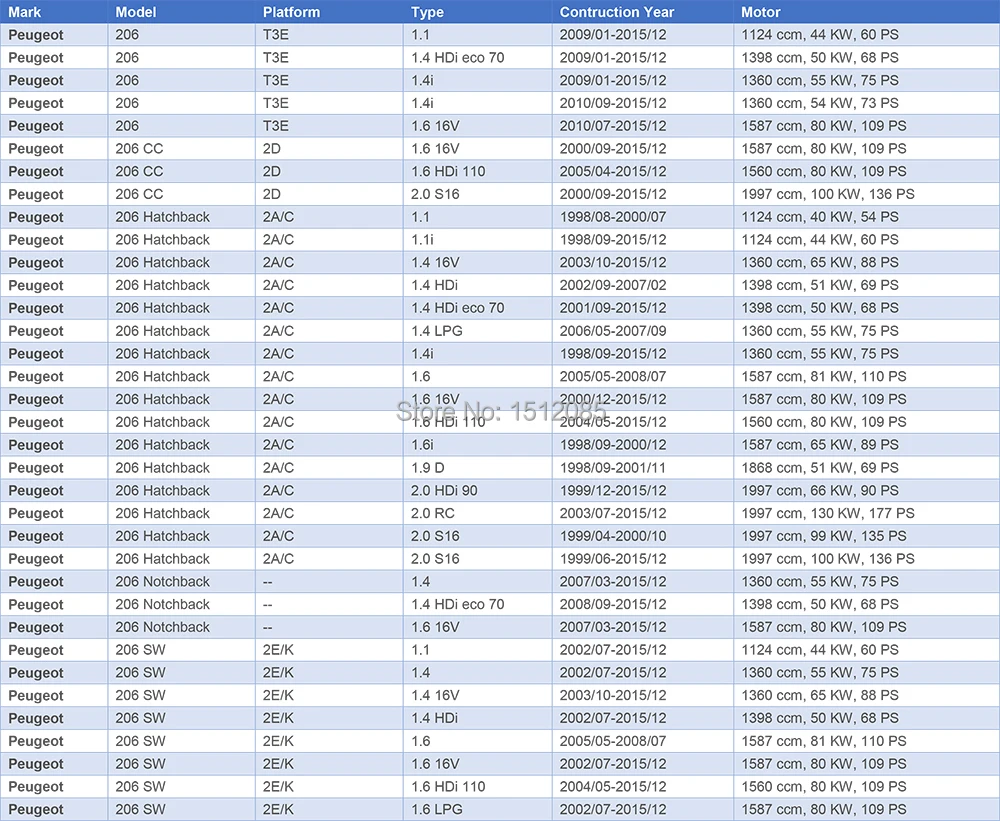Click construction year 2001/09-2015/12
This screenshot has width=1000, height=821.
pyautogui.click(x=613, y=308)
